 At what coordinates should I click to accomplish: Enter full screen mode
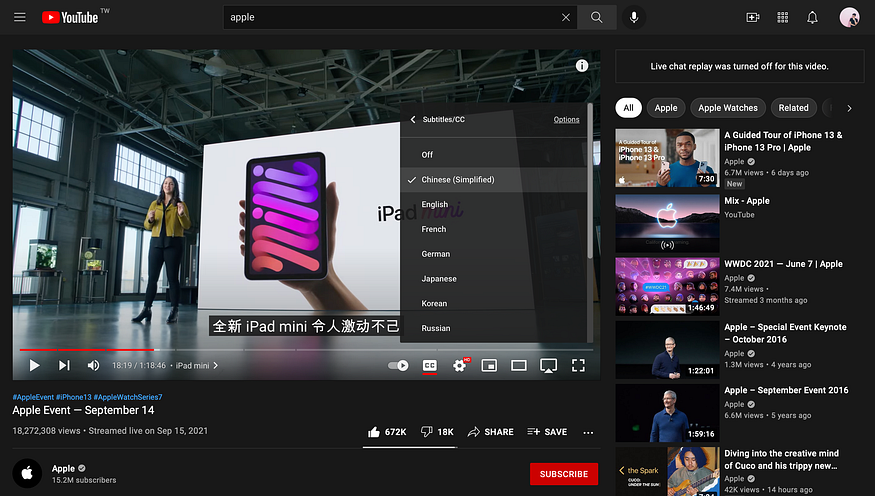pyautogui.click(x=578, y=365)
